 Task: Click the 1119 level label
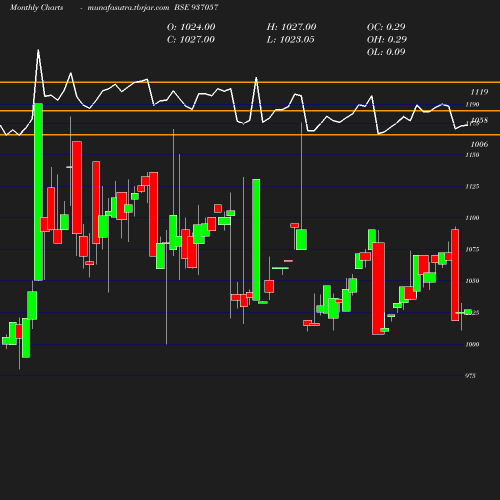(479, 92)
